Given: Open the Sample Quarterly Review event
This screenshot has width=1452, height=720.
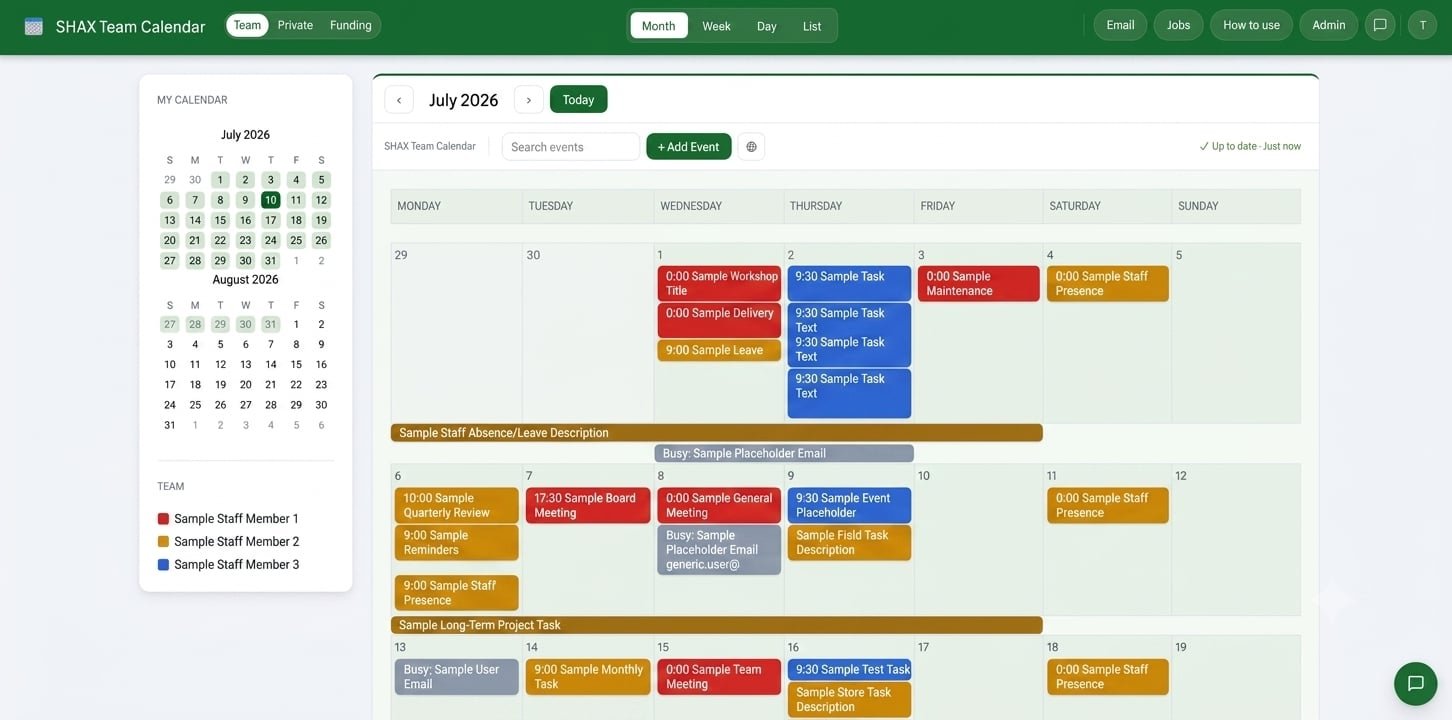Looking at the screenshot, I should tap(457, 506).
